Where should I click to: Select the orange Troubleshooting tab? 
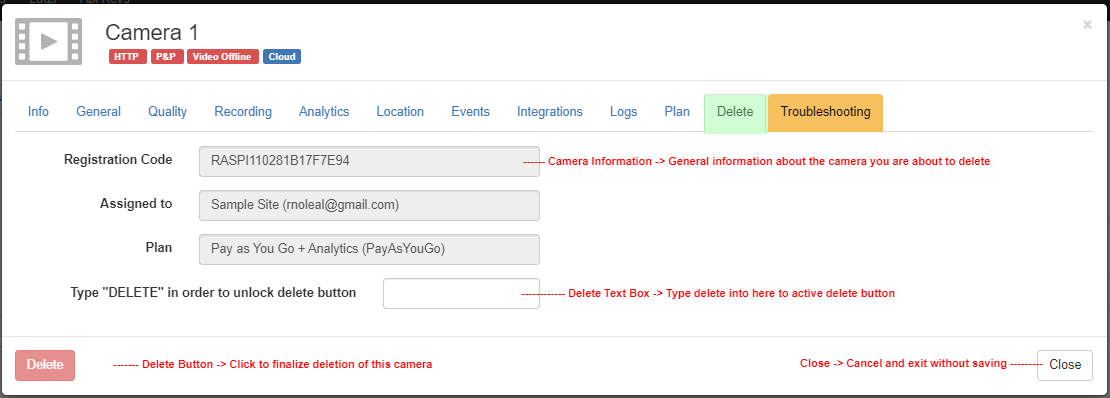click(825, 113)
